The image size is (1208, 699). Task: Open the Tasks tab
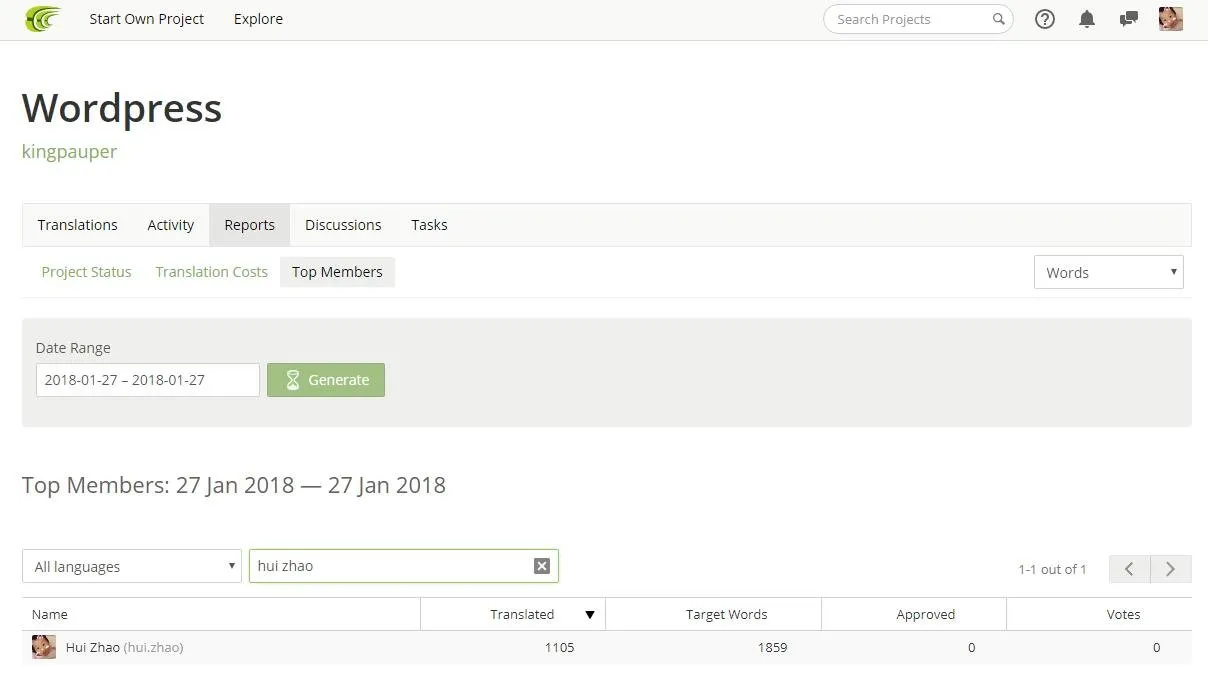point(429,225)
